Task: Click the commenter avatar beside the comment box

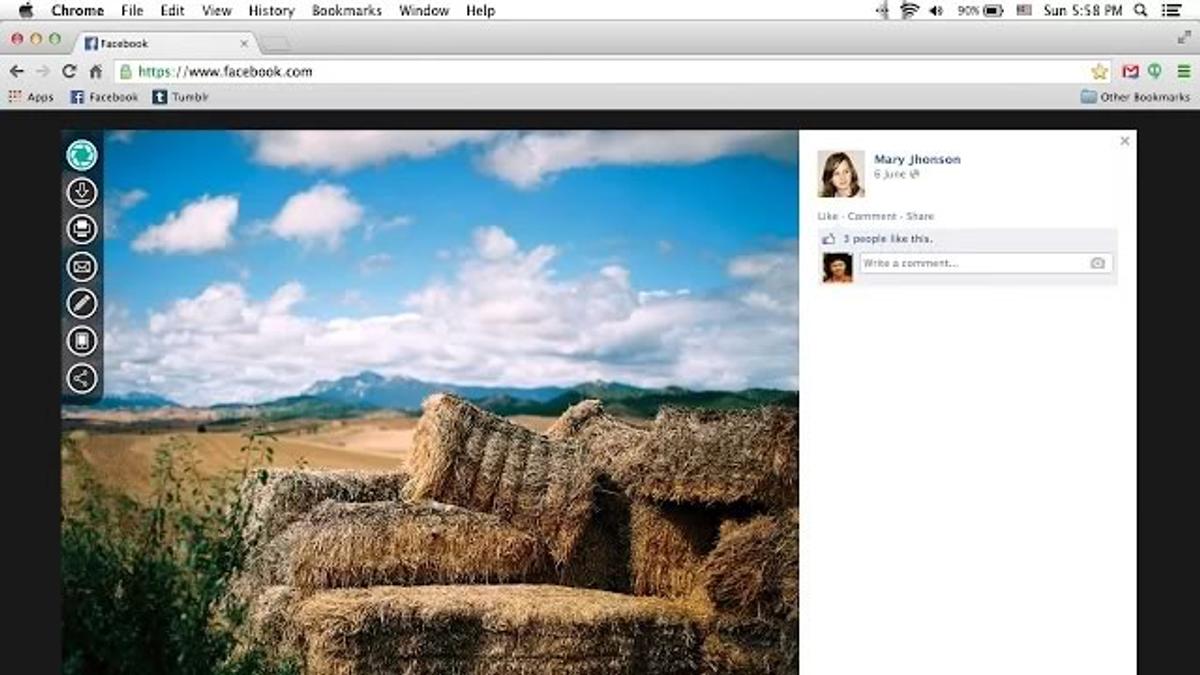Action: click(x=837, y=268)
